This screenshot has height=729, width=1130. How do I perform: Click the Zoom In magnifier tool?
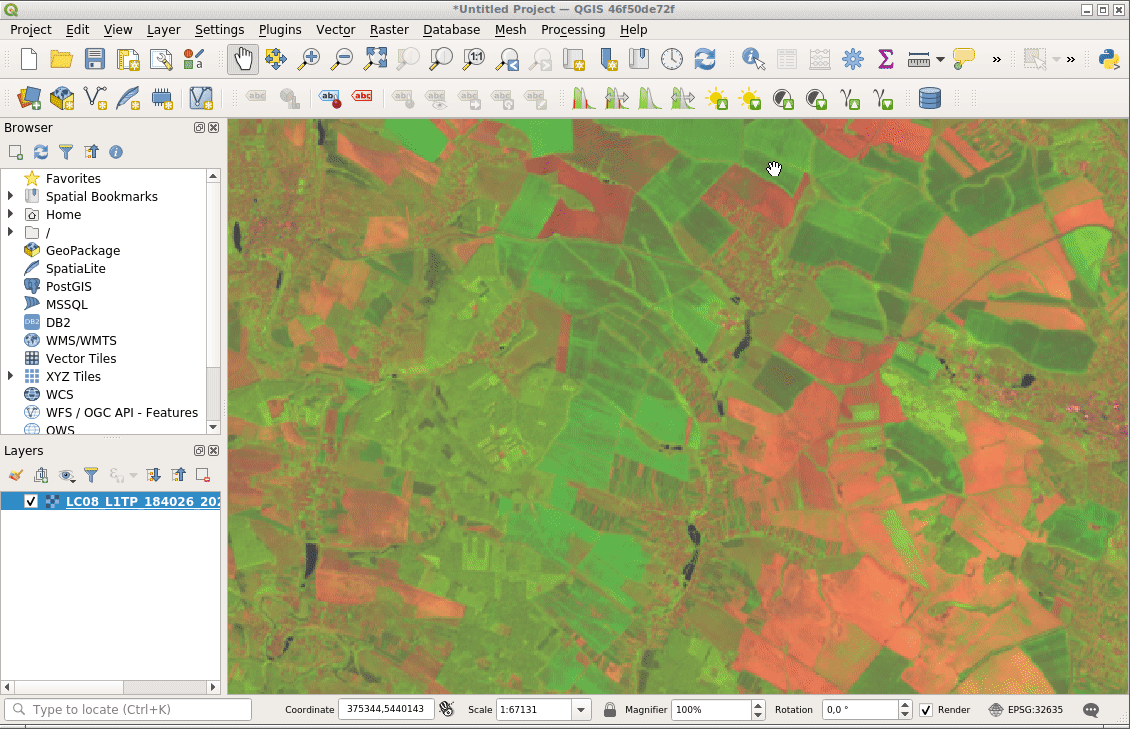pos(309,59)
